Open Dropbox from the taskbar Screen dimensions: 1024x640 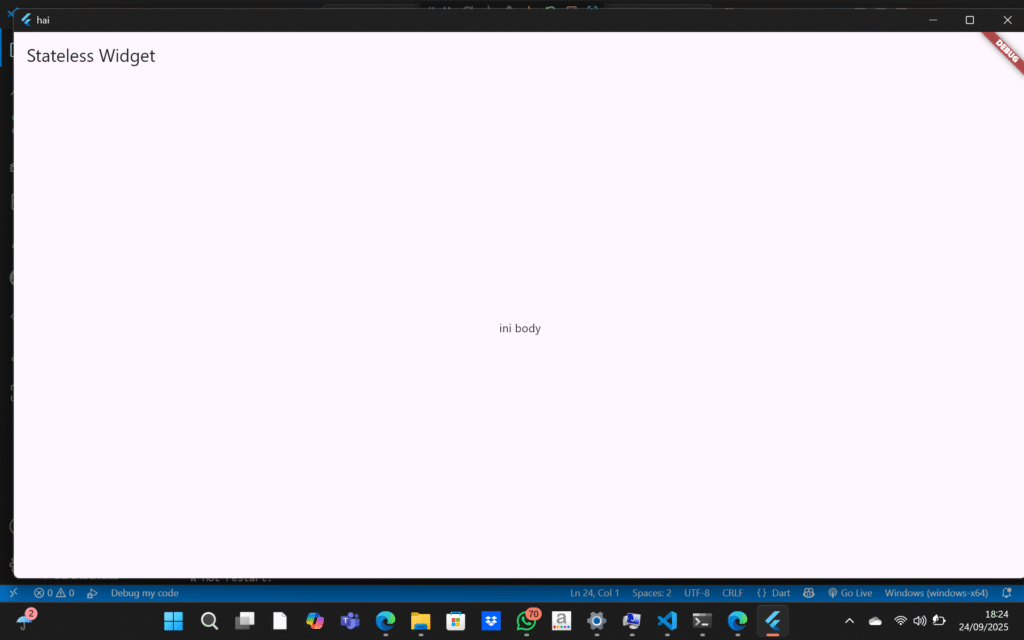[491, 621]
